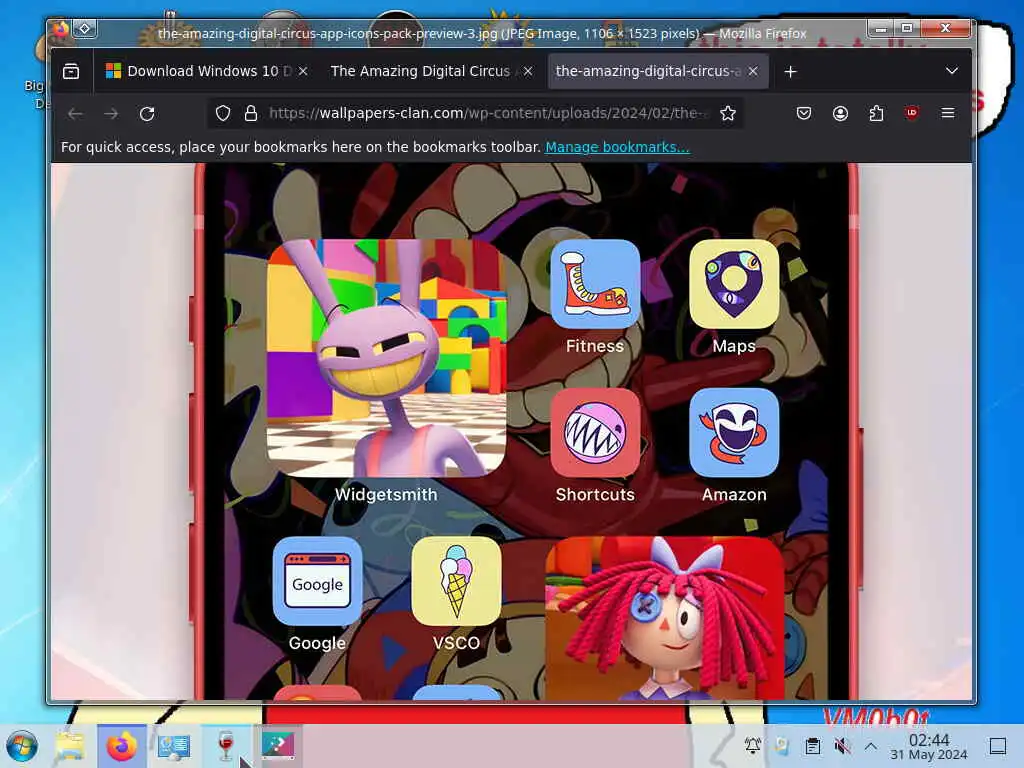Open the tracking protection shield icon
1024x768 pixels.
coord(223,114)
